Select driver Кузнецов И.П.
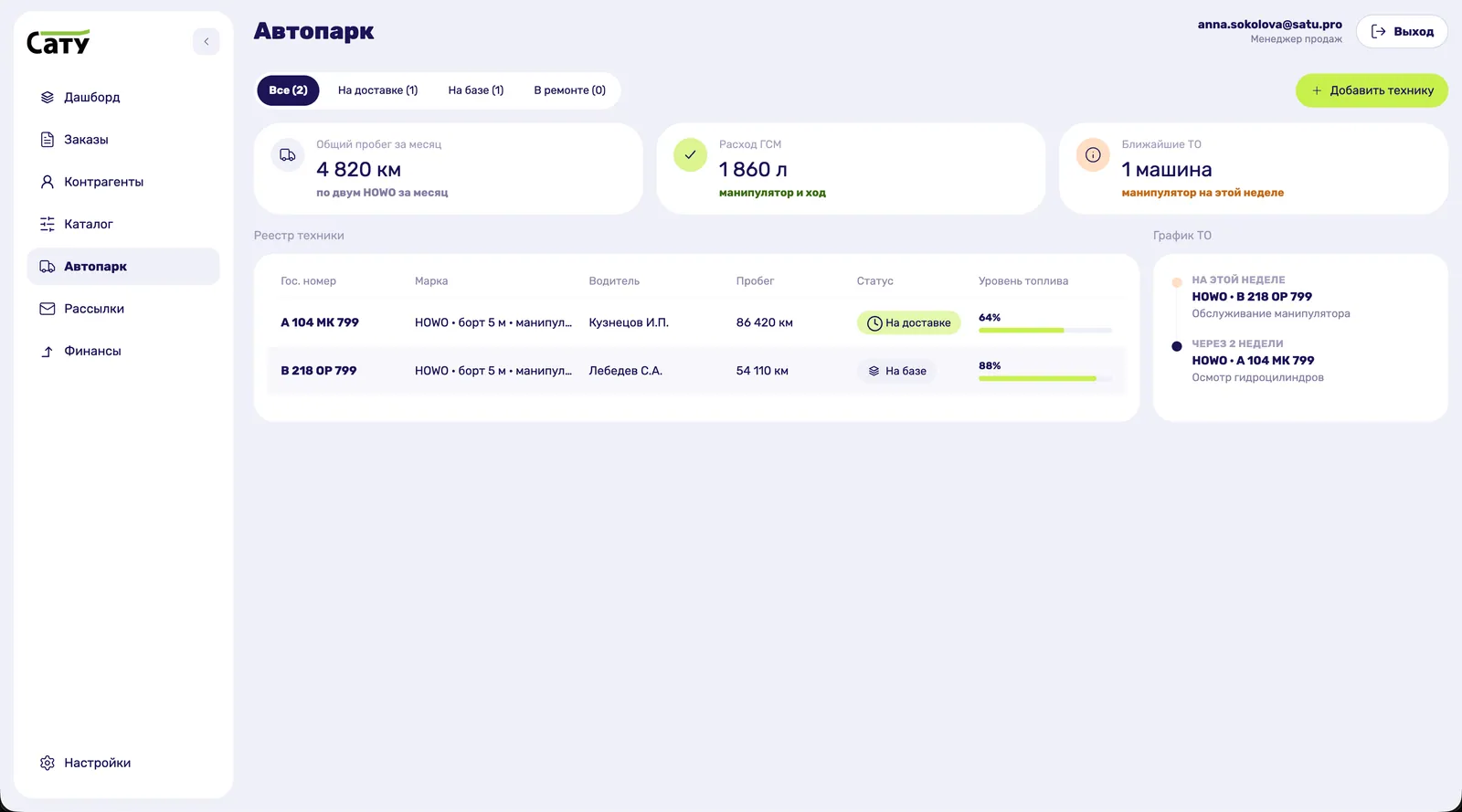Screen dimensions: 1462x812 pos(629,322)
